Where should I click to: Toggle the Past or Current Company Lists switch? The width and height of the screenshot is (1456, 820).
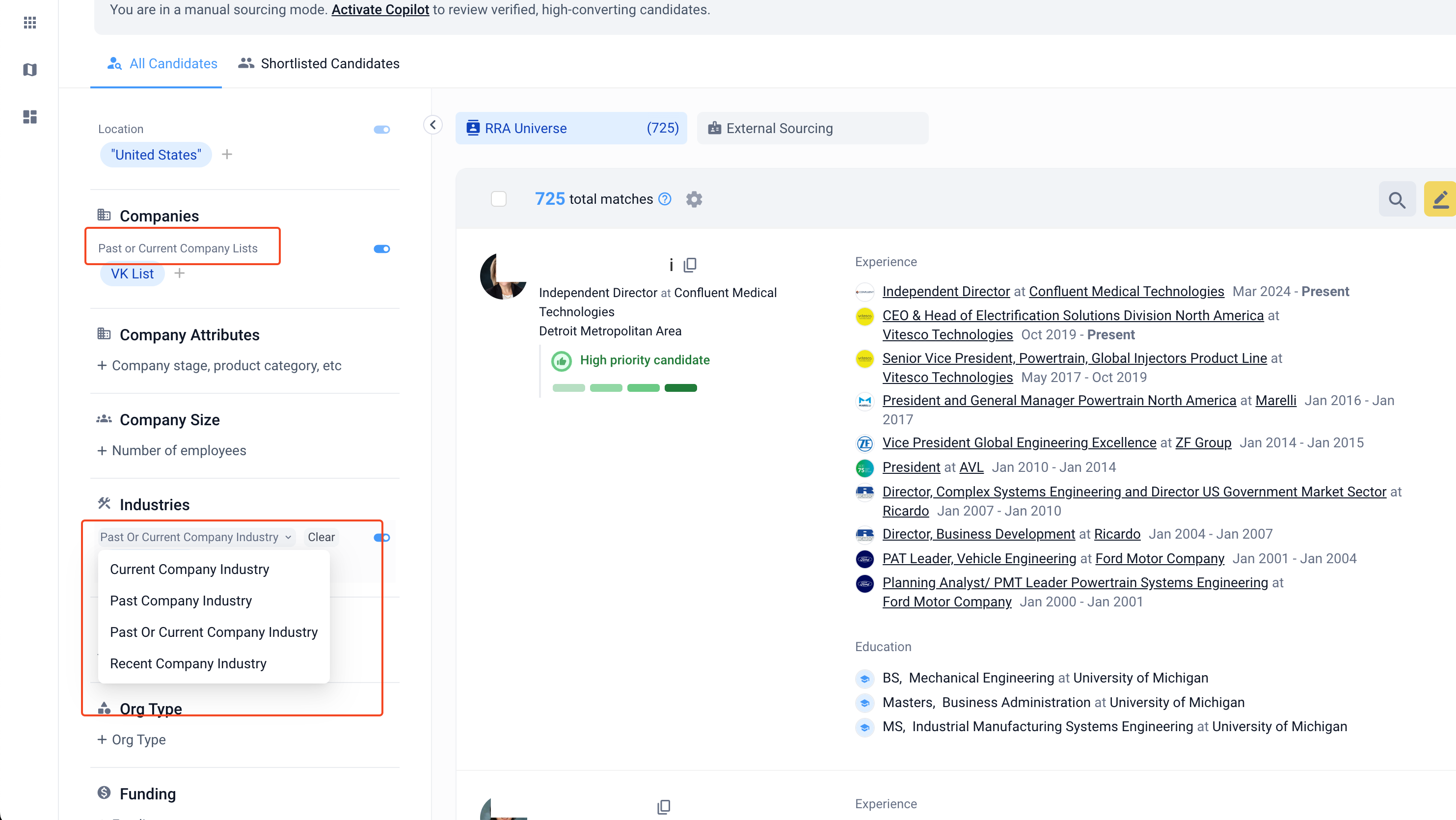382,249
